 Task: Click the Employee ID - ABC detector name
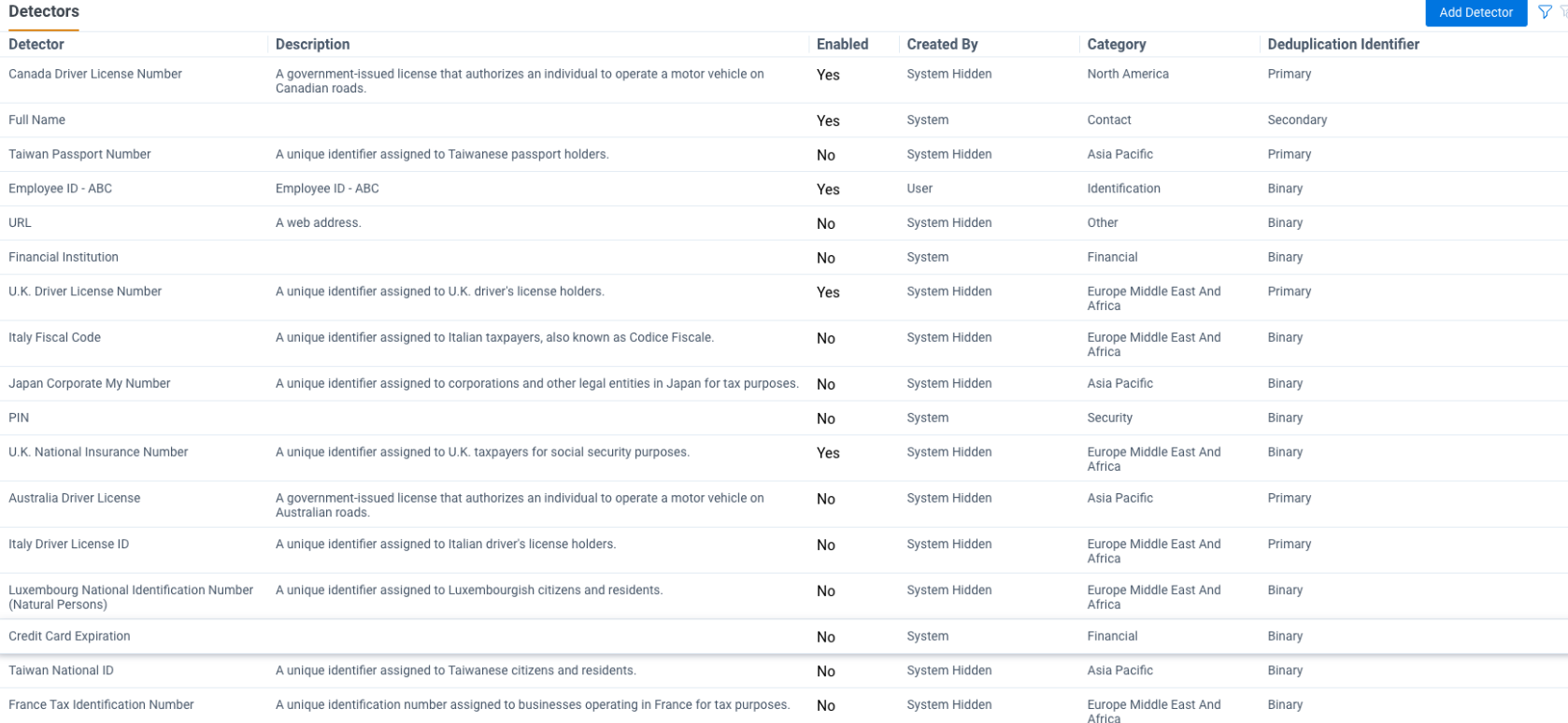pyautogui.click(x=60, y=189)
